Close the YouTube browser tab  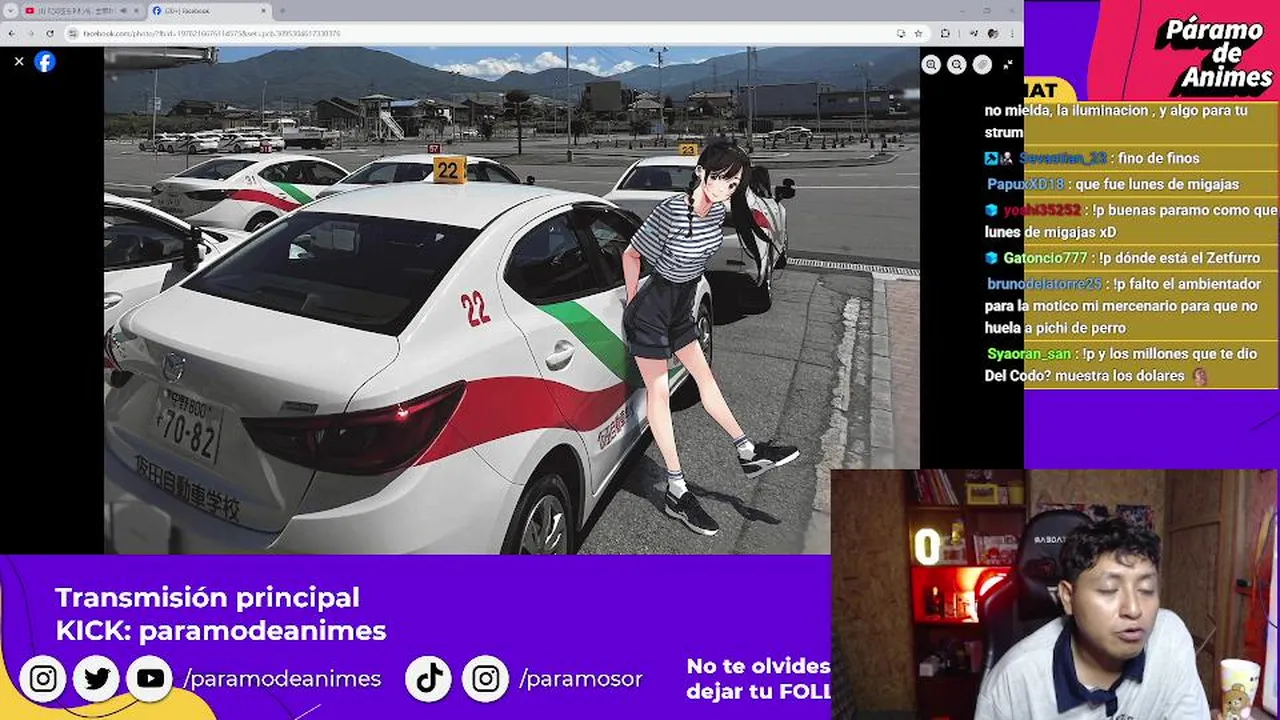click(136, 11)
